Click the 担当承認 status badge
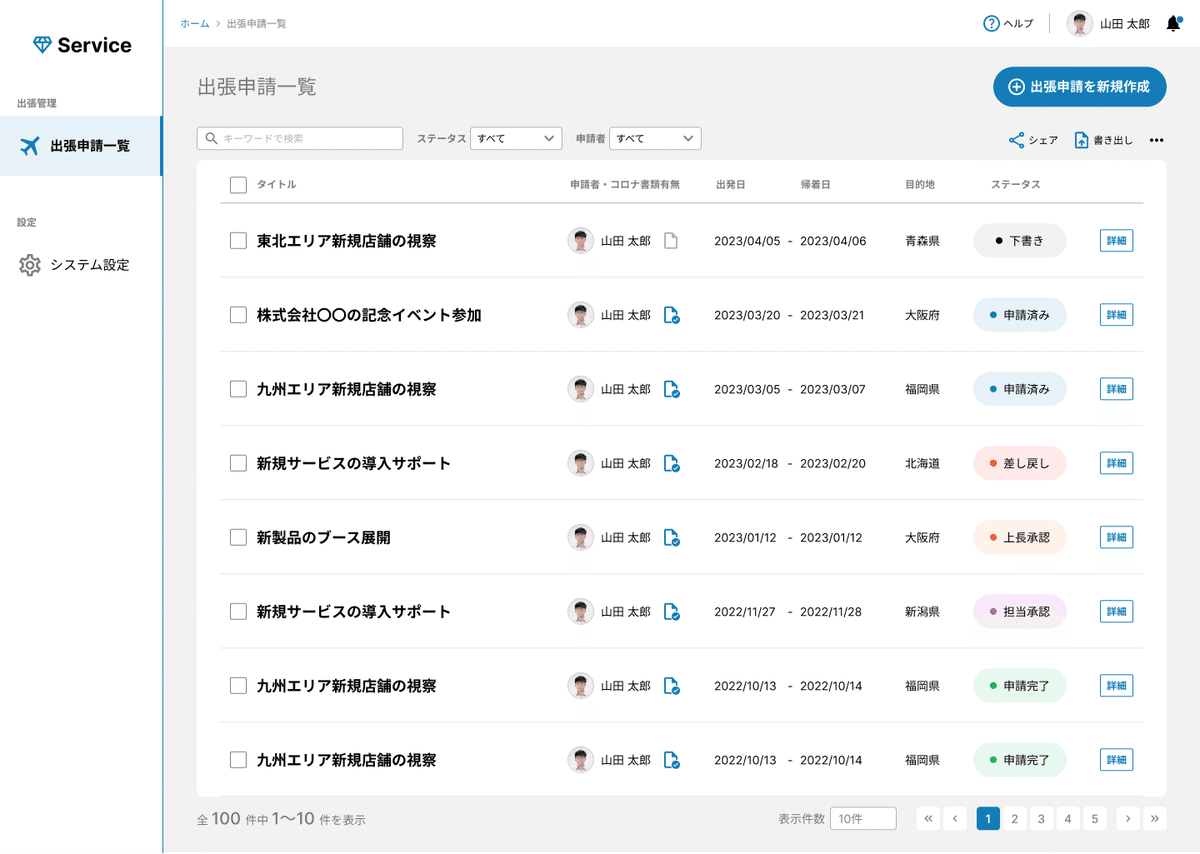The height and width of the screenshot is (854, 1200). [1020, 611]
